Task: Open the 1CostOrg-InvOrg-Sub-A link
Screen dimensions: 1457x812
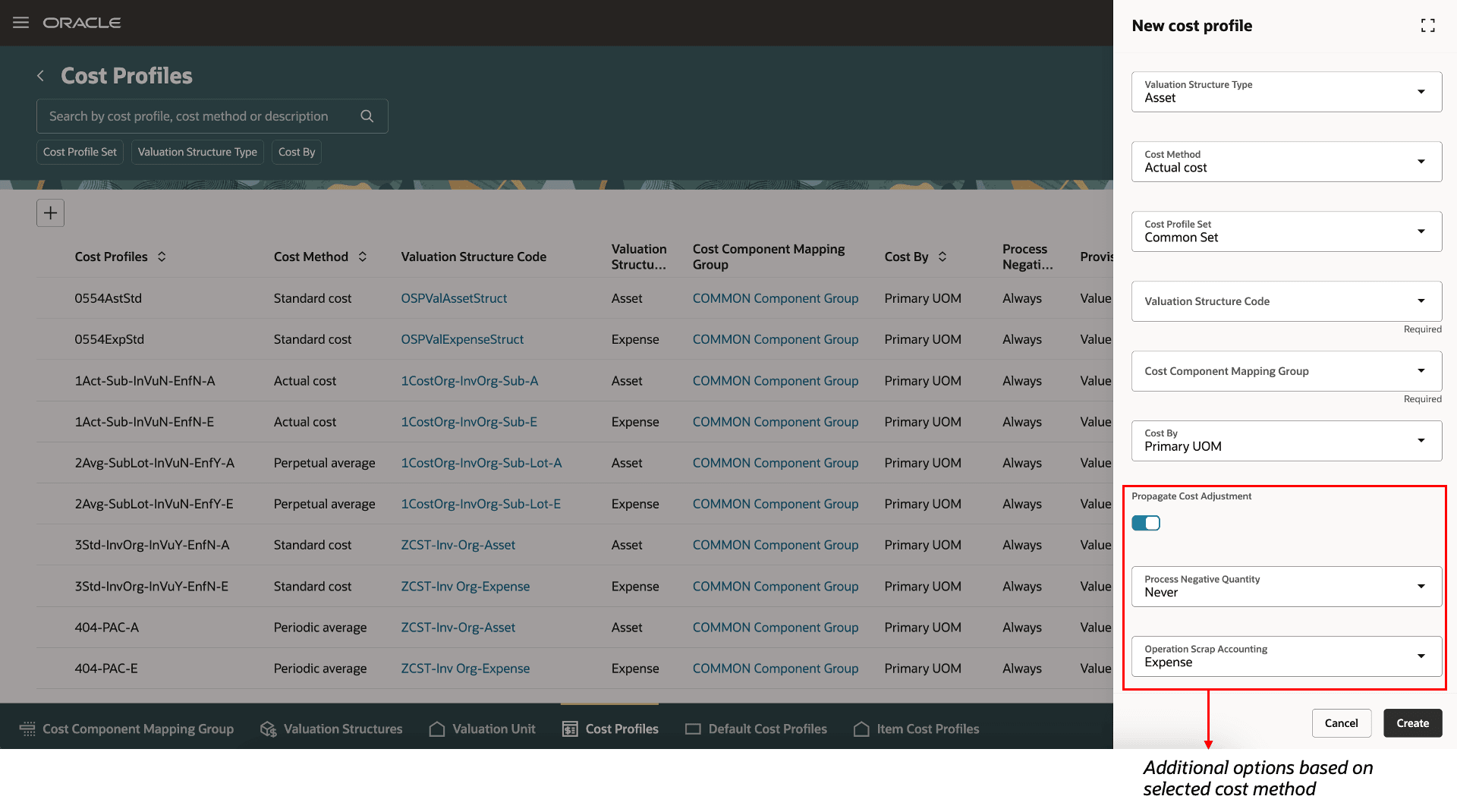Action: click(x=470, y=381)
